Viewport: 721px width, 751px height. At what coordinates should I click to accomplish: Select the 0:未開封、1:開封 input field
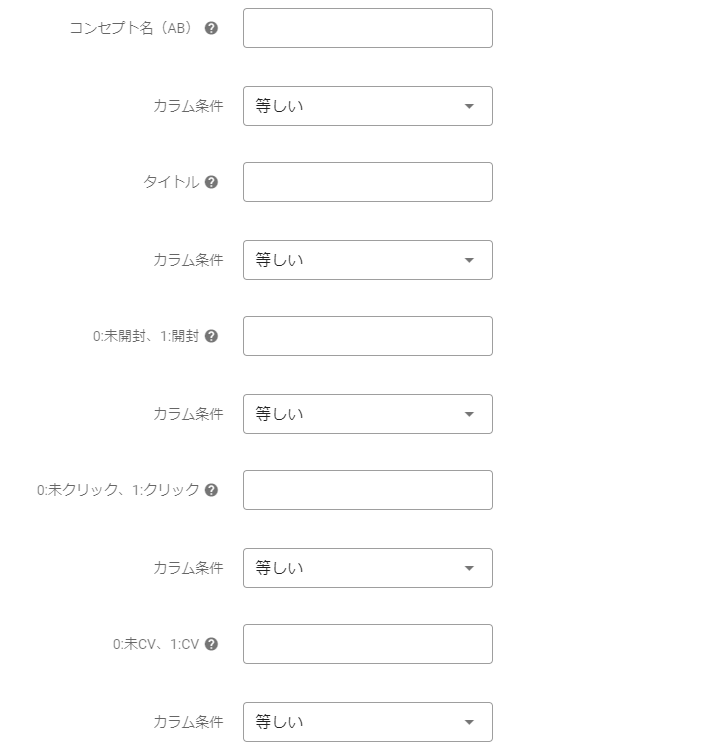(x=367, y=336)
